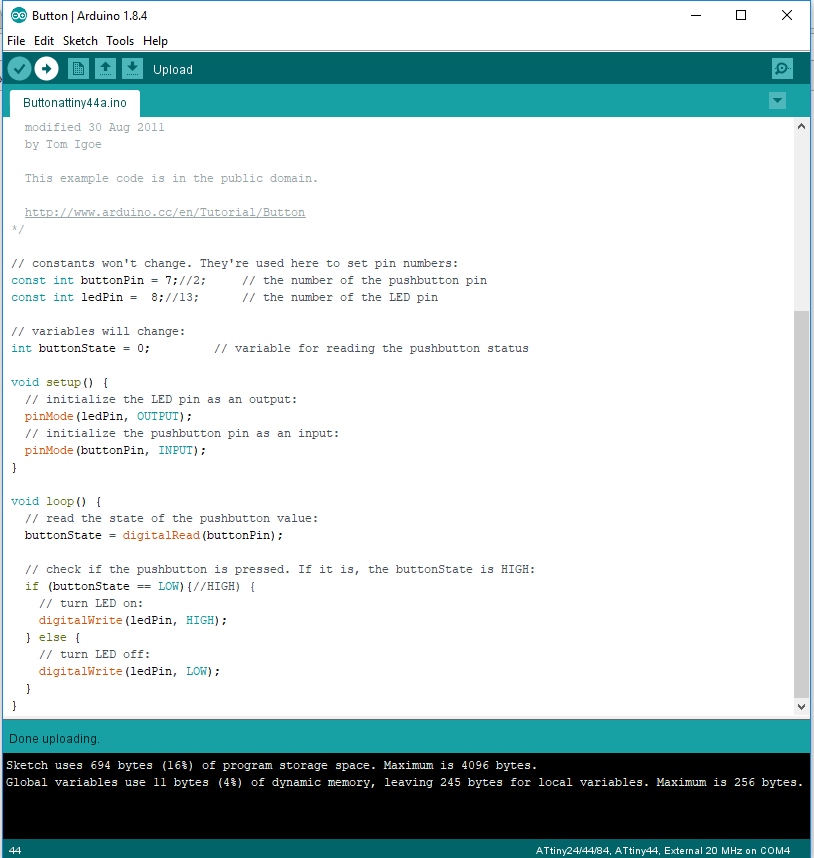Viewport: 814px width, 858px height.
Task: Click 'Sketch uses 694 bytes' console line
Action: 271,765
